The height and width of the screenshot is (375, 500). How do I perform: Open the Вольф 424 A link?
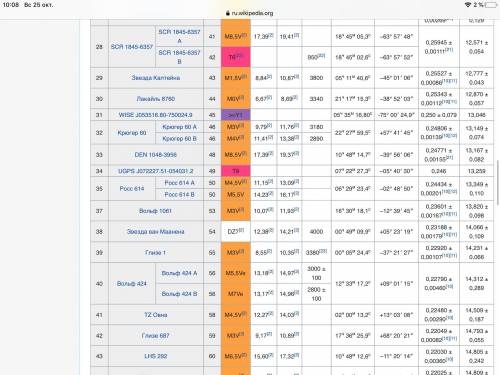coord(179,273)
